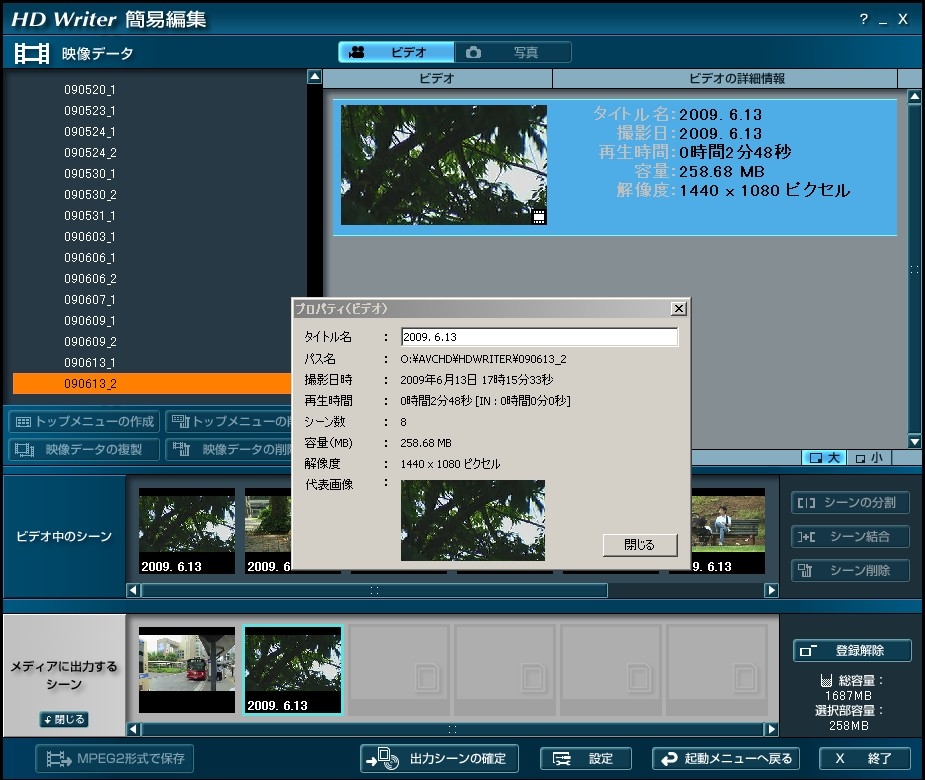925x780 pixels.
Task: Select the 090531_1 video entry
Action: 90,216
